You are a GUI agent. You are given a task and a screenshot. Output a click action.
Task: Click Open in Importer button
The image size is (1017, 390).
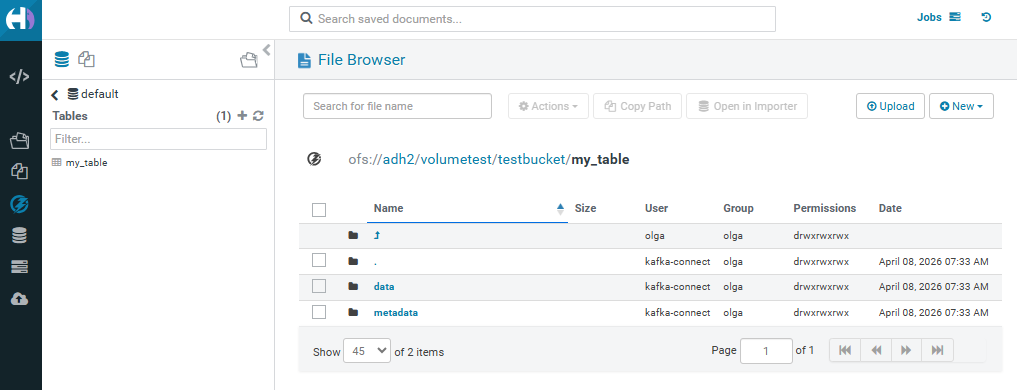coord(747,106)
